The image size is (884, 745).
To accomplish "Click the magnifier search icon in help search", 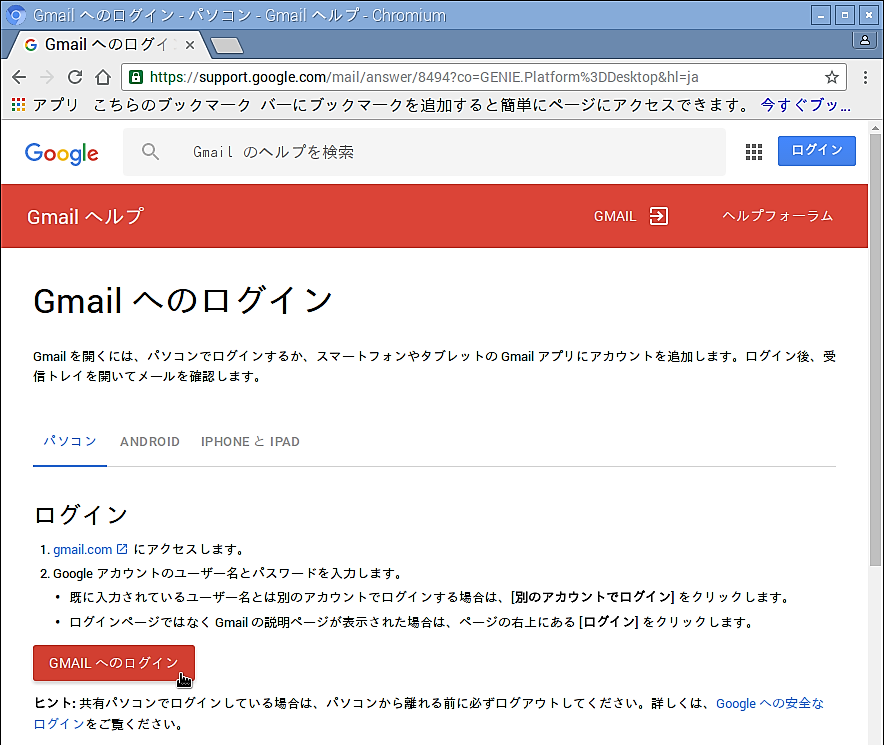I will tap(150, 151).
